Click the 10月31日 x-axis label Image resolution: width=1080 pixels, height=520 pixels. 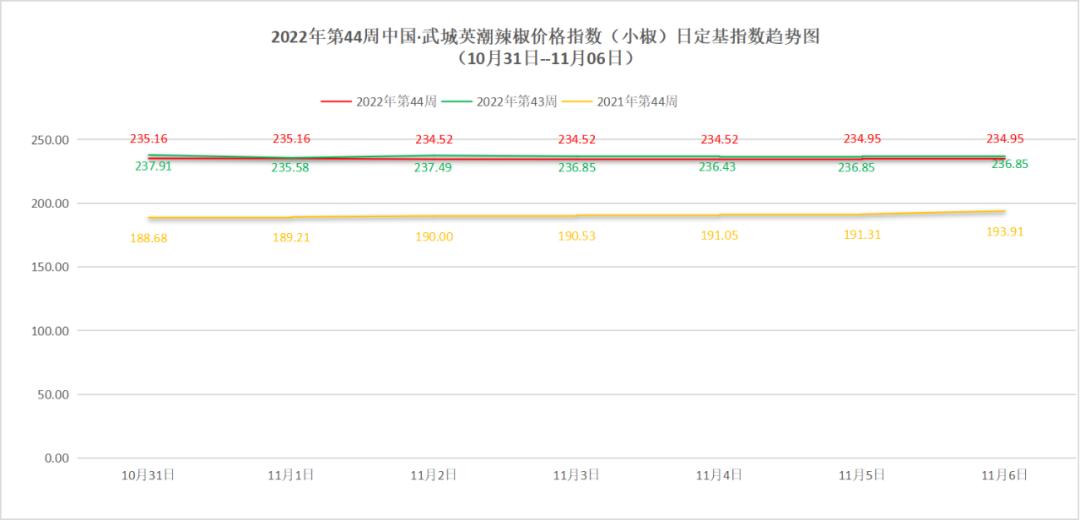[x=148, y=475]
